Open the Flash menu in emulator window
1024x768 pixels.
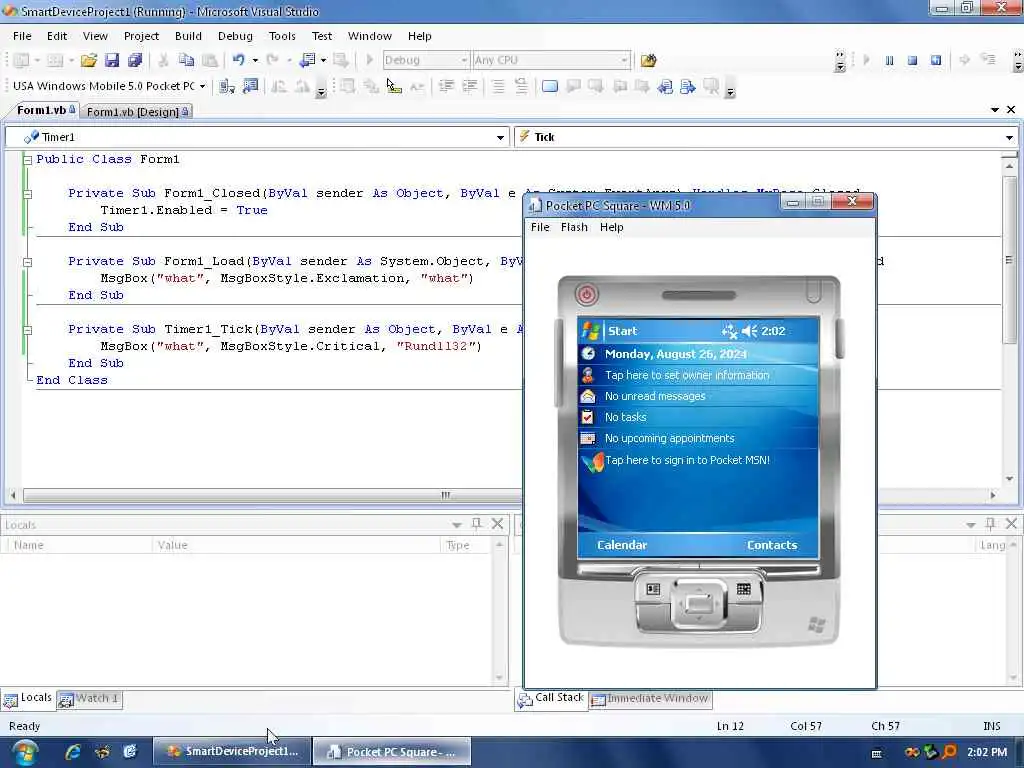coord(574,227)
